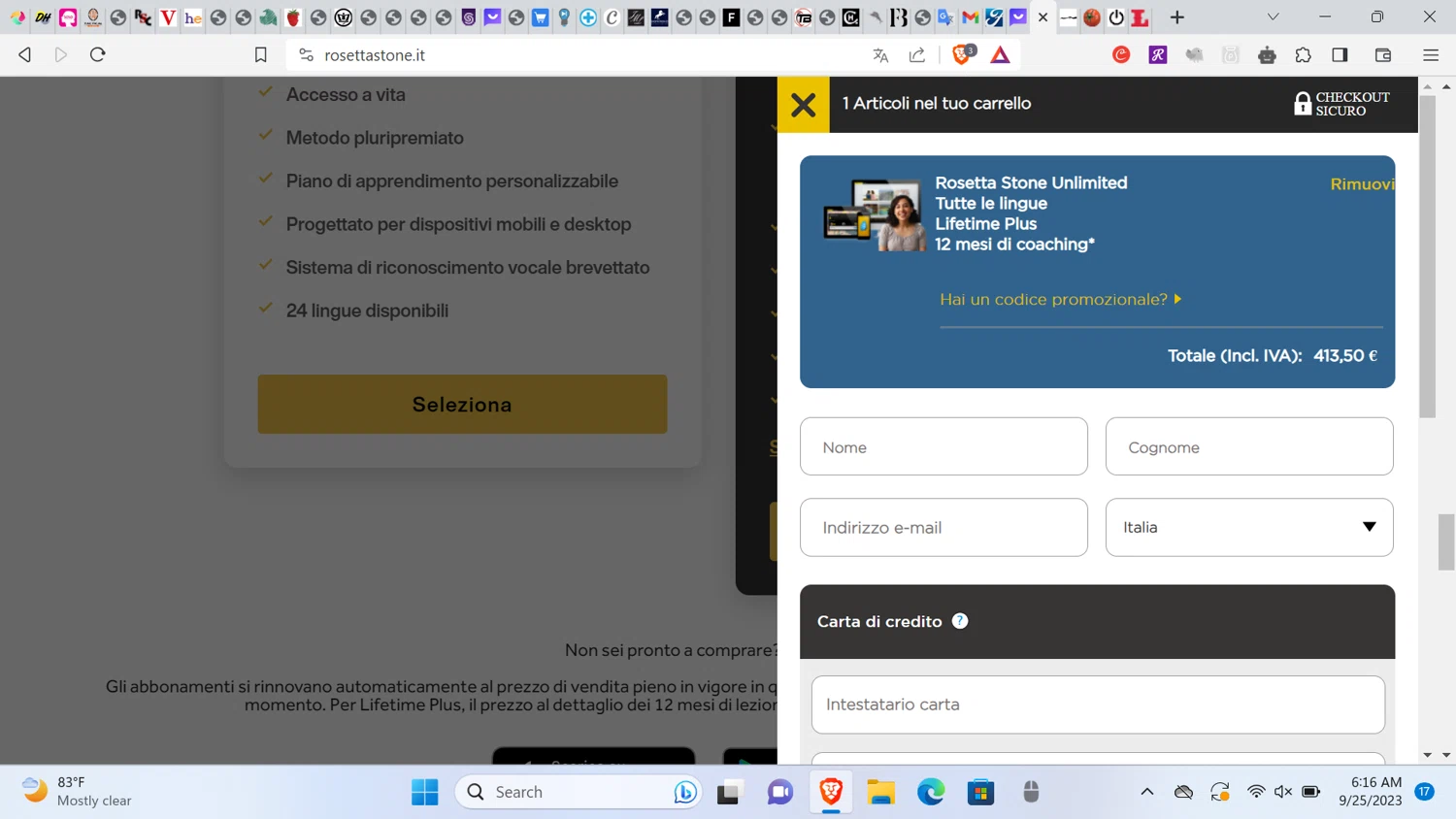Remove the item via the Rimuovi link
This screenshot has width=1456, height=819.
coord(1362,184)
